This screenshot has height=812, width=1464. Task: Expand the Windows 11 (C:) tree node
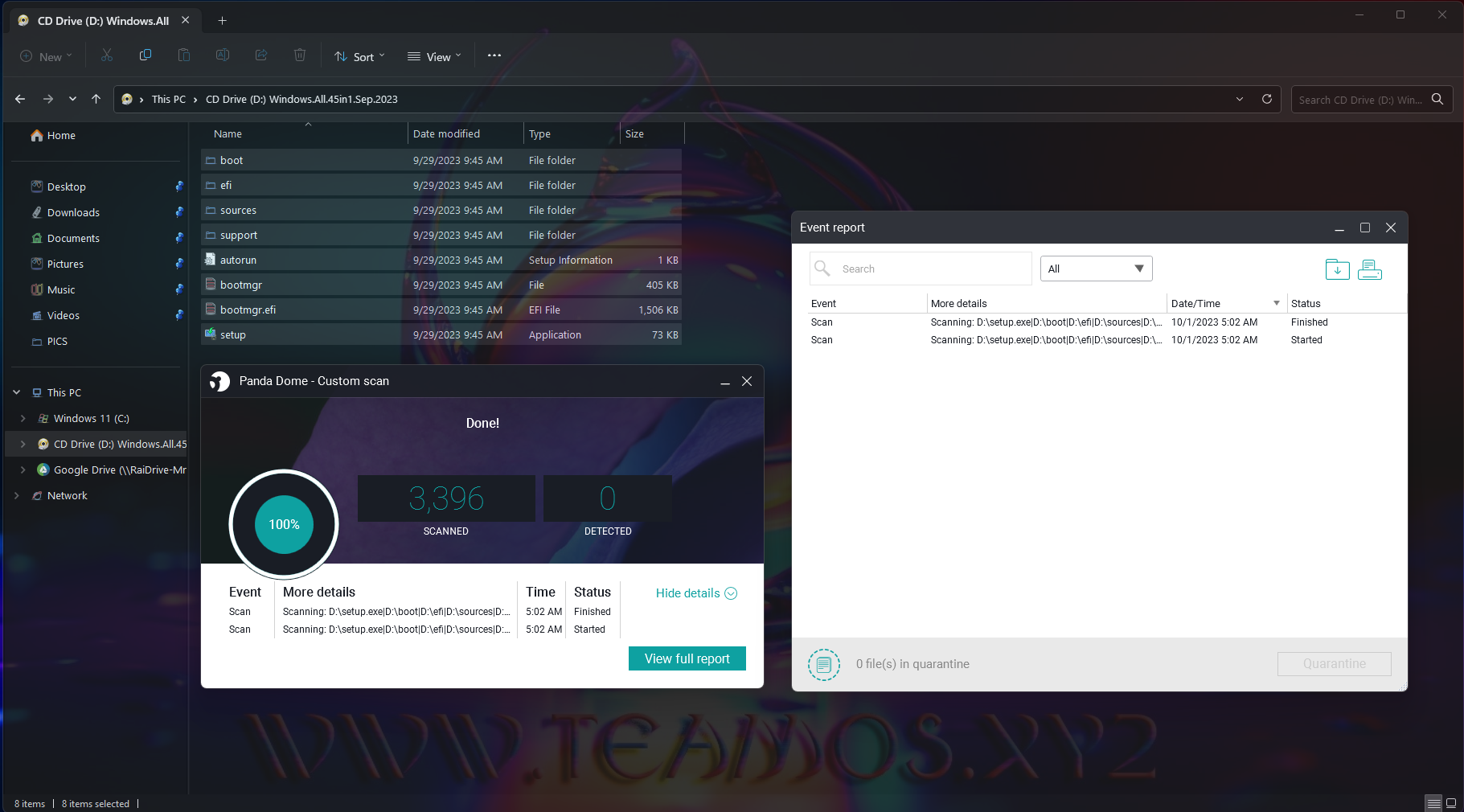point(23,418)
